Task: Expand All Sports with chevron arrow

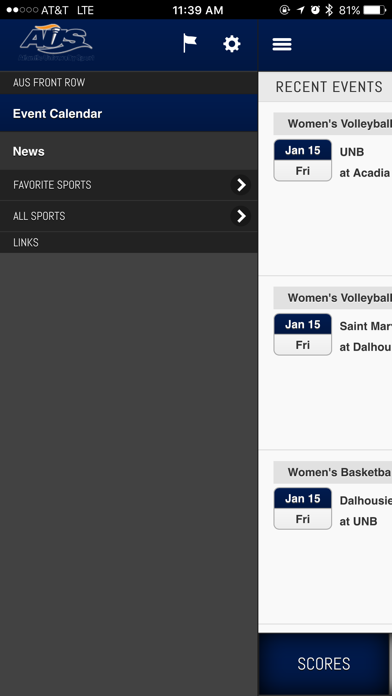Action: (x=241, y=216)
